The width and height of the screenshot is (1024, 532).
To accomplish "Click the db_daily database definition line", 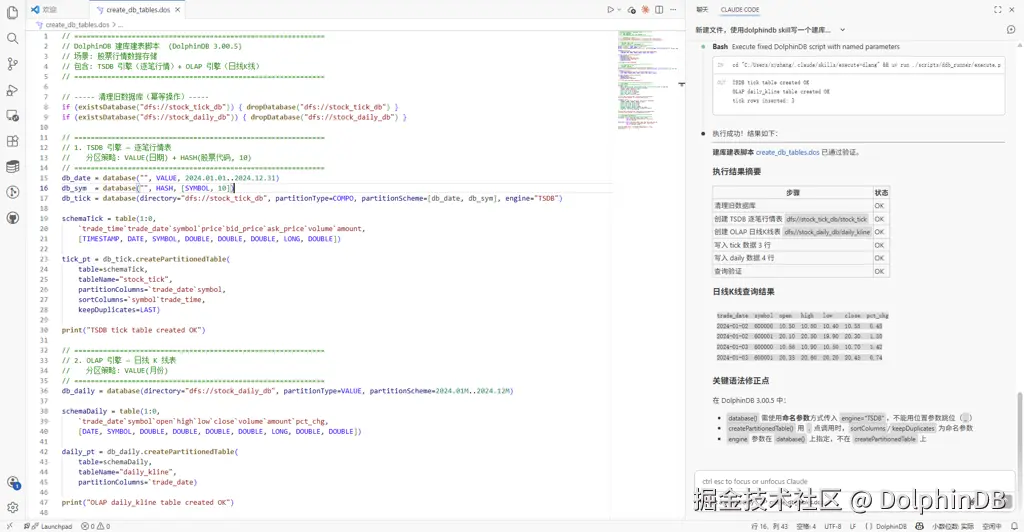I will [x=287, y=391].
